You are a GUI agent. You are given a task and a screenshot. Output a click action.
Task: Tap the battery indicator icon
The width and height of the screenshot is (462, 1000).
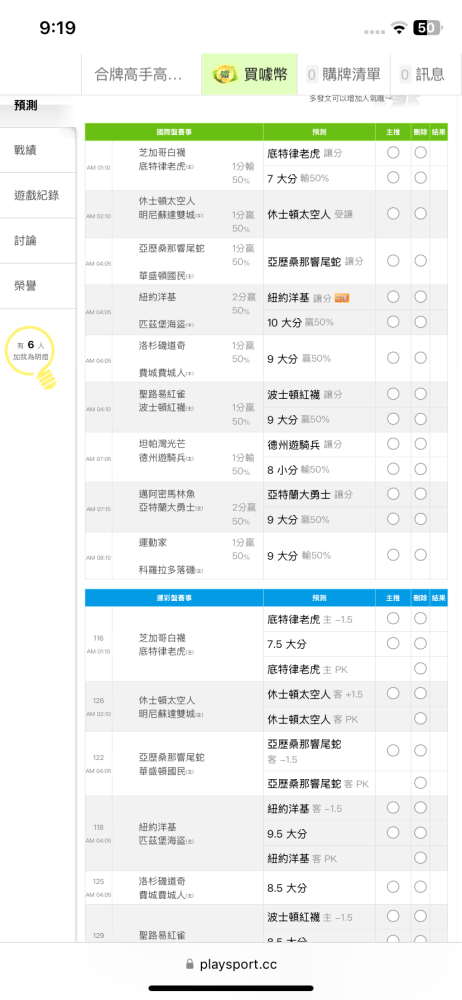click(428, 27)
